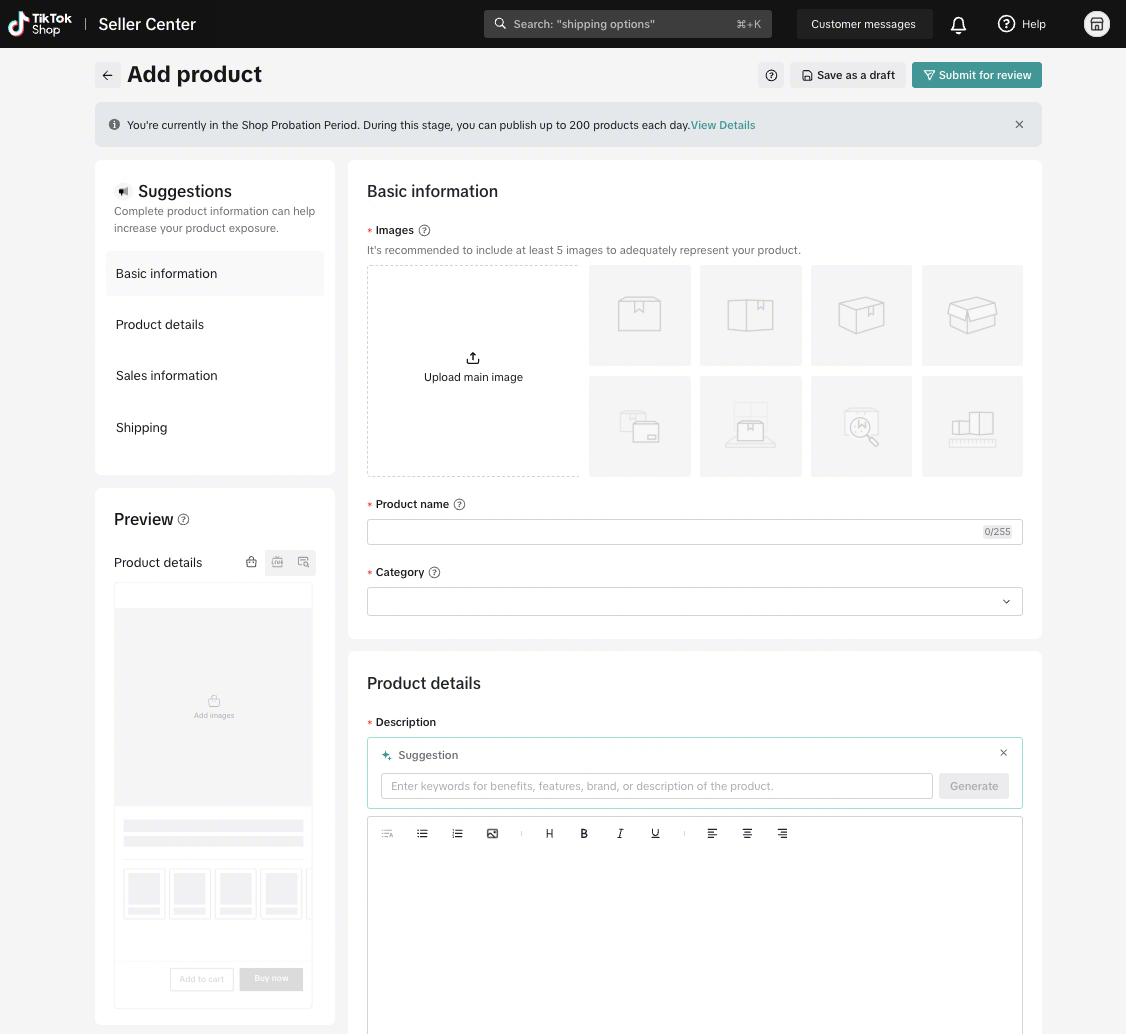Click the back arrow beside Add product
This screenshot has height=1034, width=1126.
pyautogui.click(x=108, y=75)
